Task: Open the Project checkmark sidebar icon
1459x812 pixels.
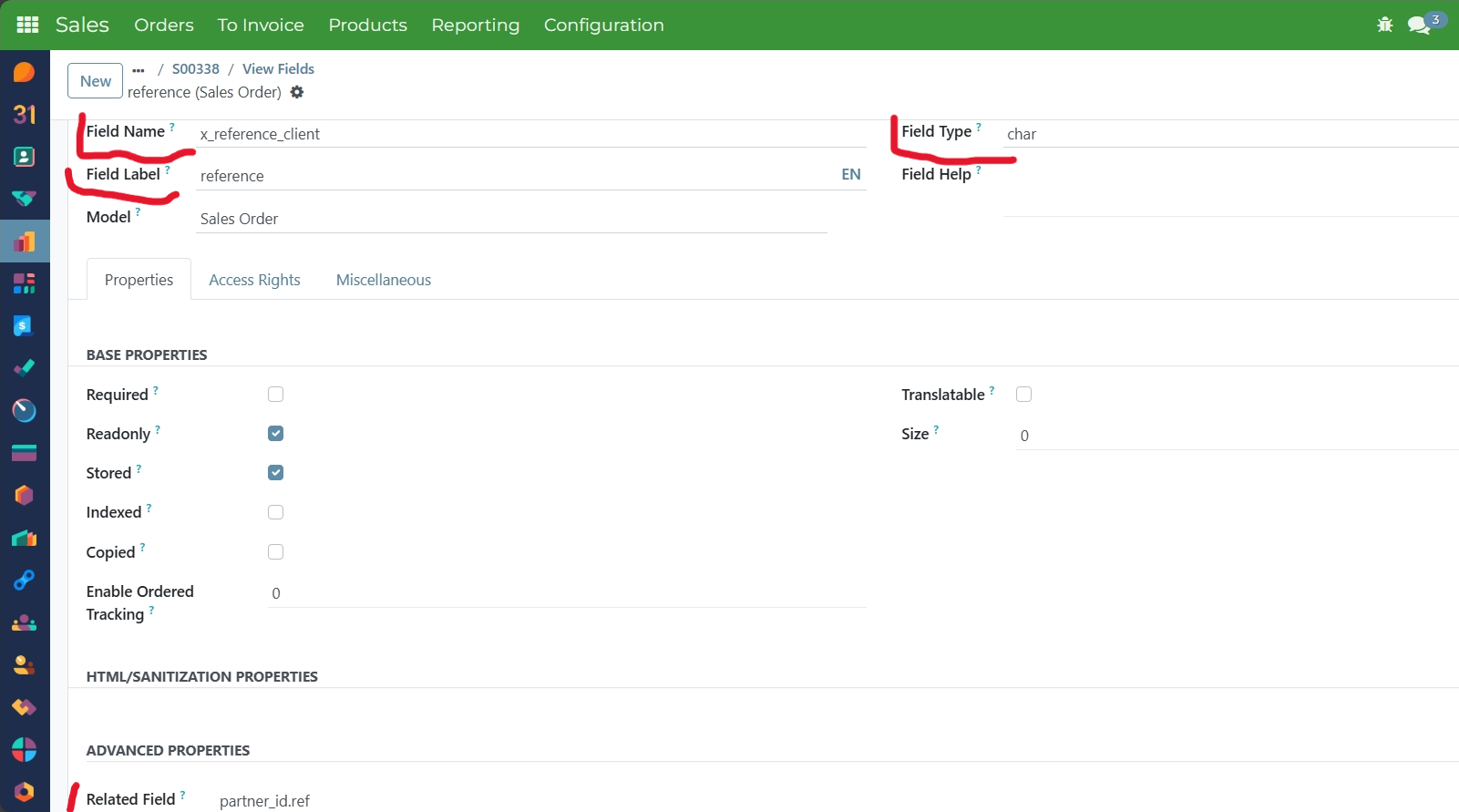Action: pyautogui.click(x=25, y=368)
